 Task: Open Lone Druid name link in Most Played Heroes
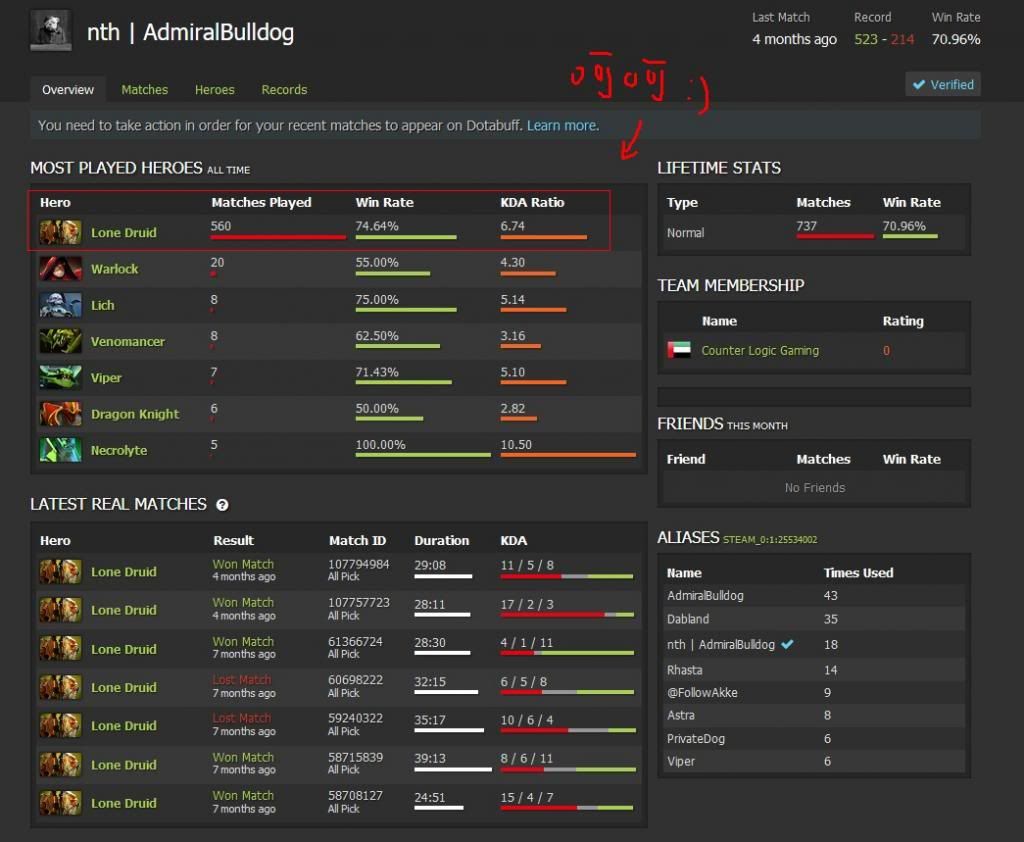123,233
